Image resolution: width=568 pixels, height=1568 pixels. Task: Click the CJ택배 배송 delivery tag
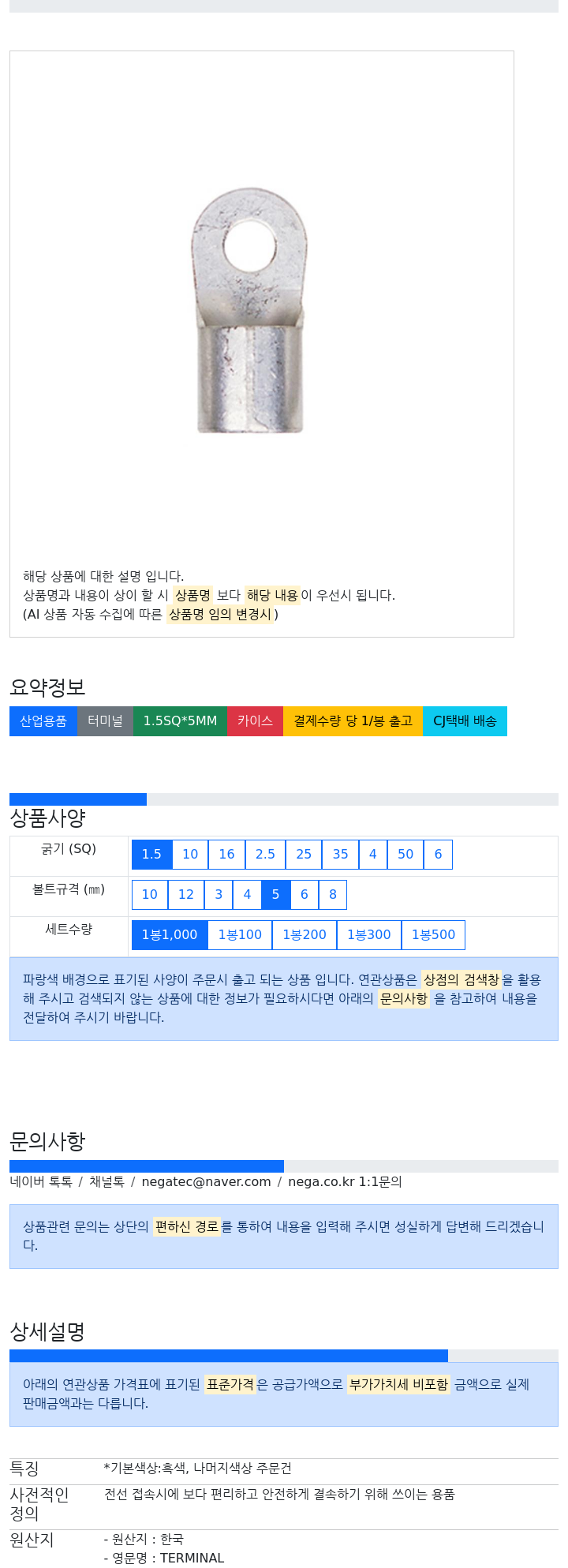(465, 721)
